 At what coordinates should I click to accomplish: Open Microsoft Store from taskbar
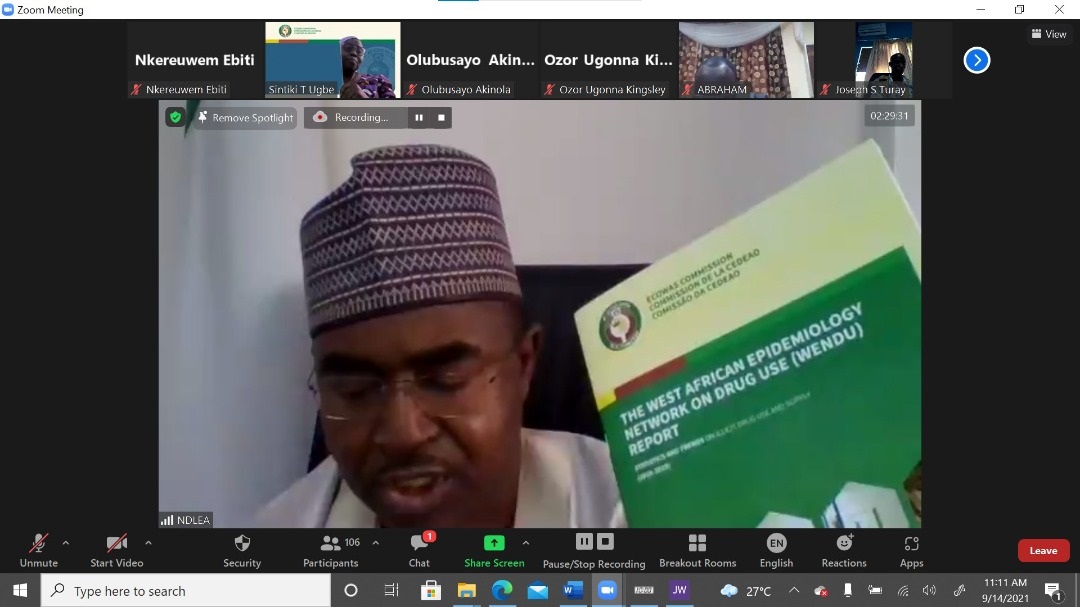(431, 590)
